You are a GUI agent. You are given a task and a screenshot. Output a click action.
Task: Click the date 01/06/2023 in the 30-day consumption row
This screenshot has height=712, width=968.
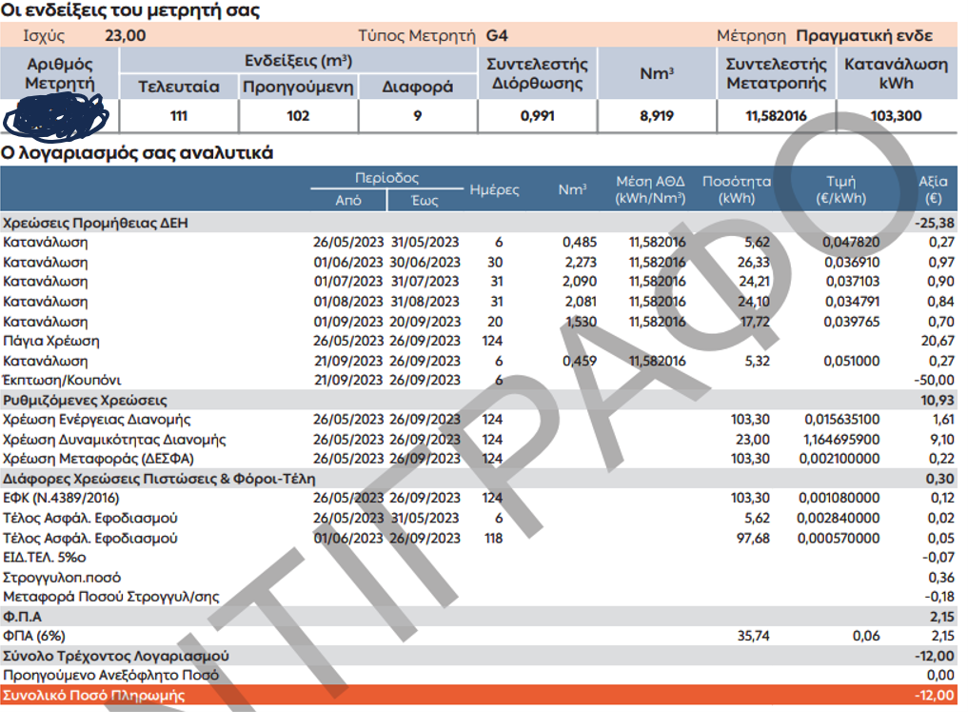[348, 262]
